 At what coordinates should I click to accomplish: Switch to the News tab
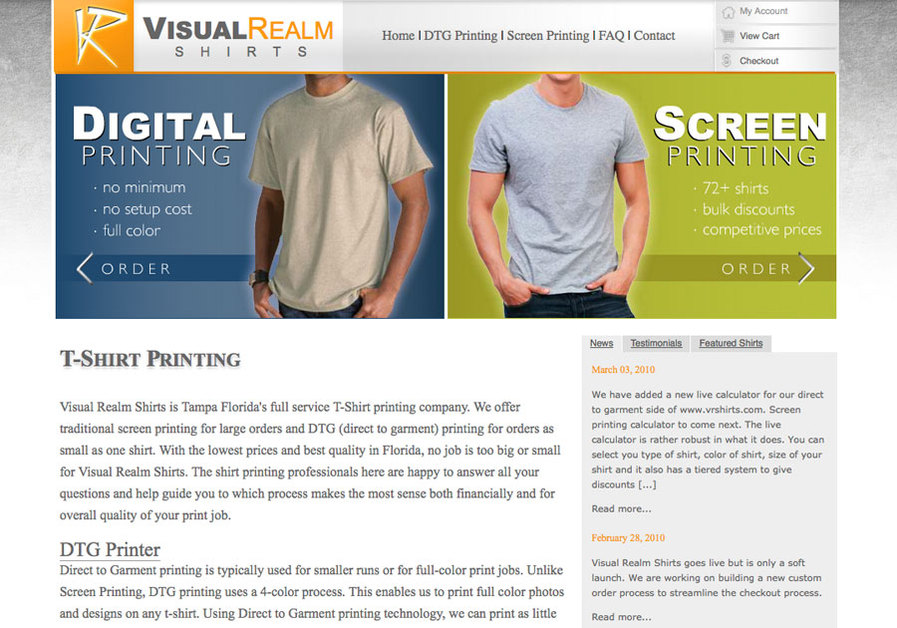[601, 343]
